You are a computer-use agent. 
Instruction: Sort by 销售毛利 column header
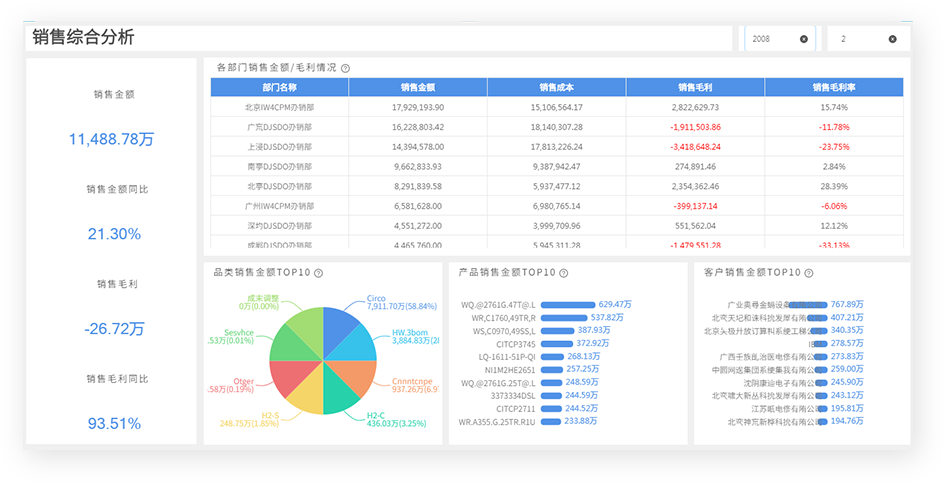click(x=695, y=87)
